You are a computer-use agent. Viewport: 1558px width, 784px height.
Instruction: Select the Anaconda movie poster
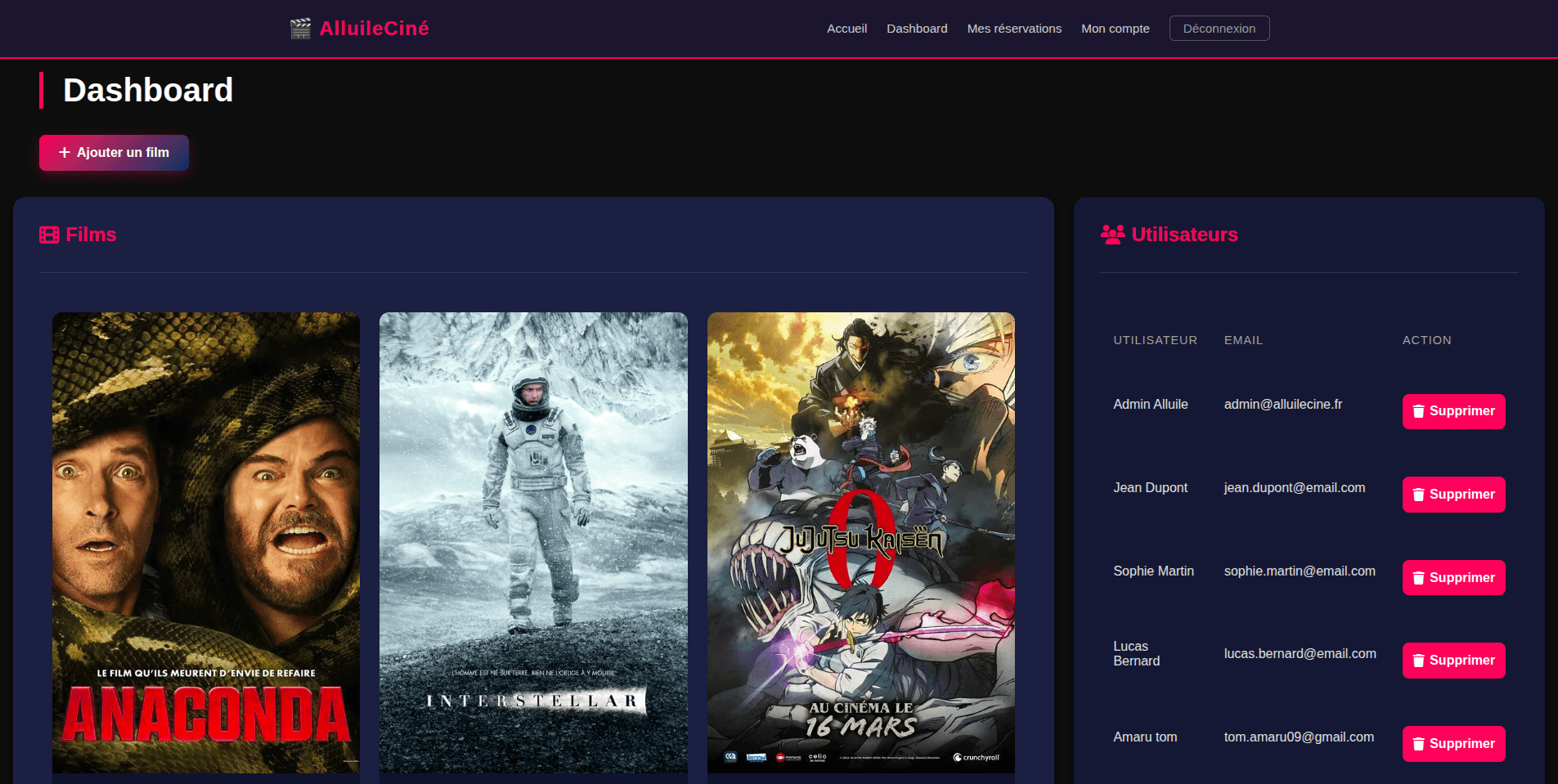coord(206,542)
